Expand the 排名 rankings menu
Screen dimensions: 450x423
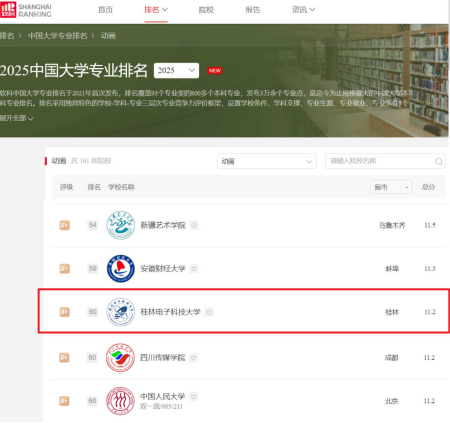156,10
